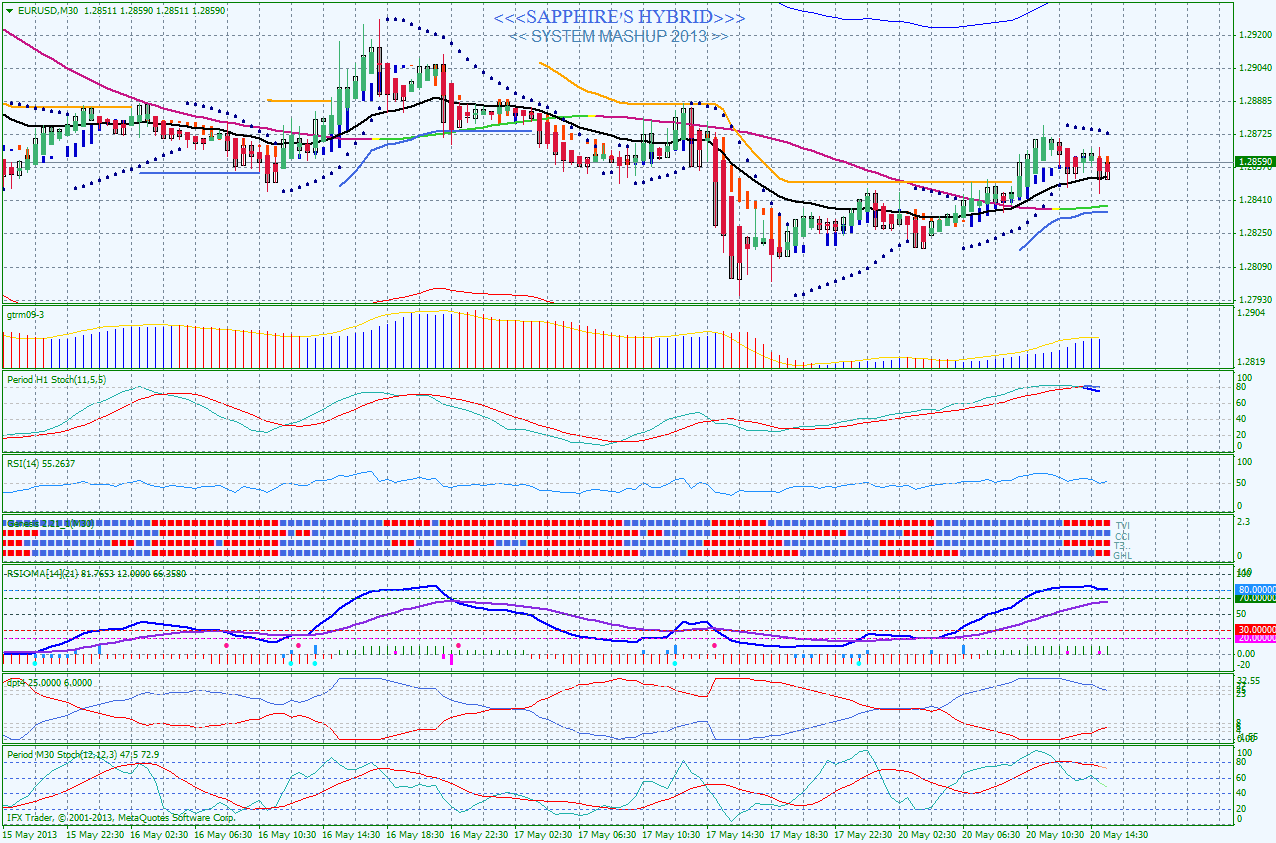The image size is (1276, 843).
Task: Click the blue 80.00000 level tag
Action: click(x=1255, y=590)
